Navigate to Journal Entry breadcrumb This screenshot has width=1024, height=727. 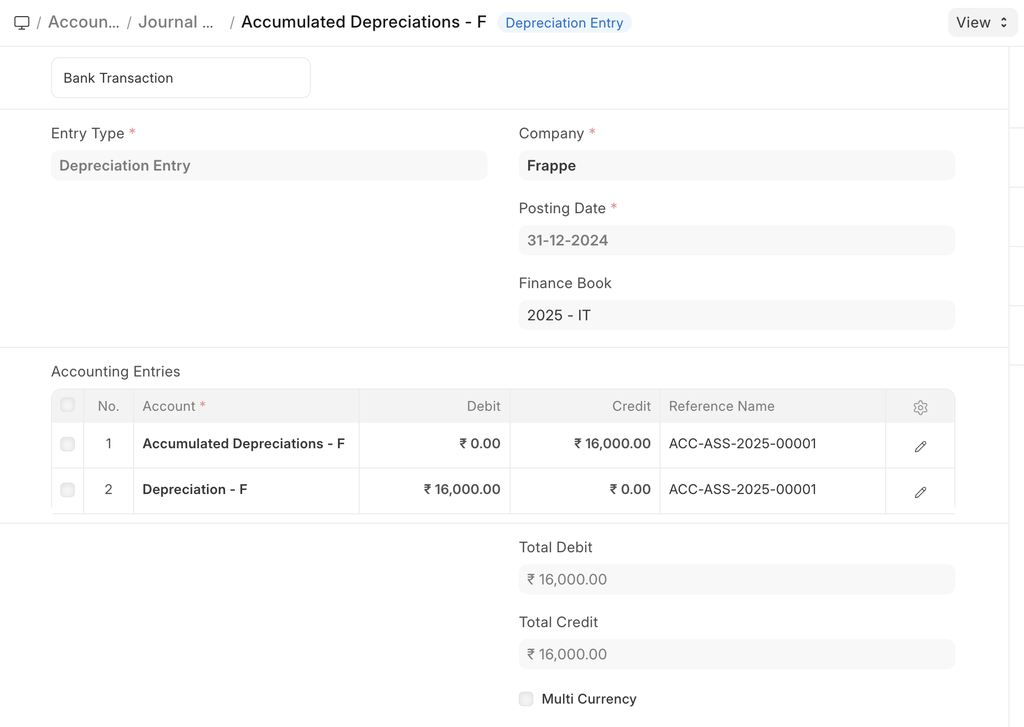pyautogui.click(x=176, y=22)
